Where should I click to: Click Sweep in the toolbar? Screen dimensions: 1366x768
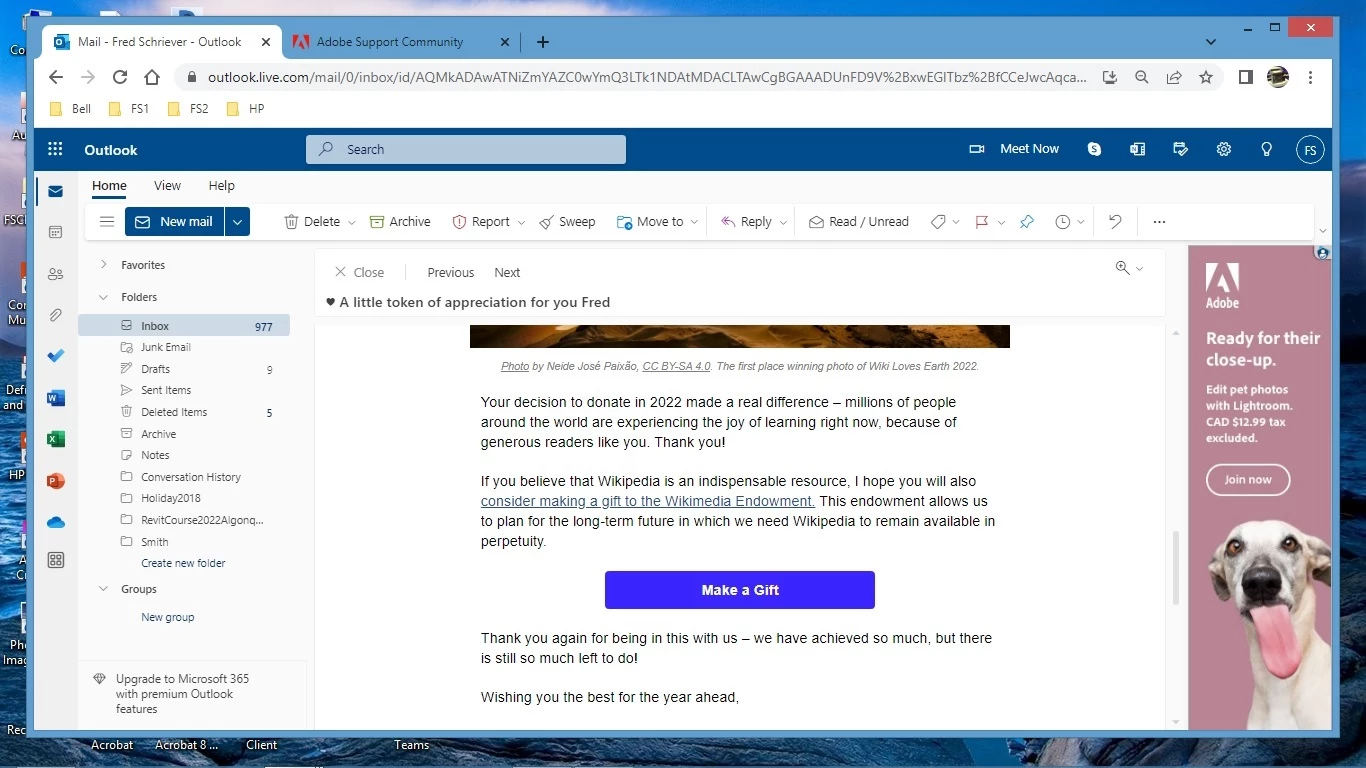567,222
